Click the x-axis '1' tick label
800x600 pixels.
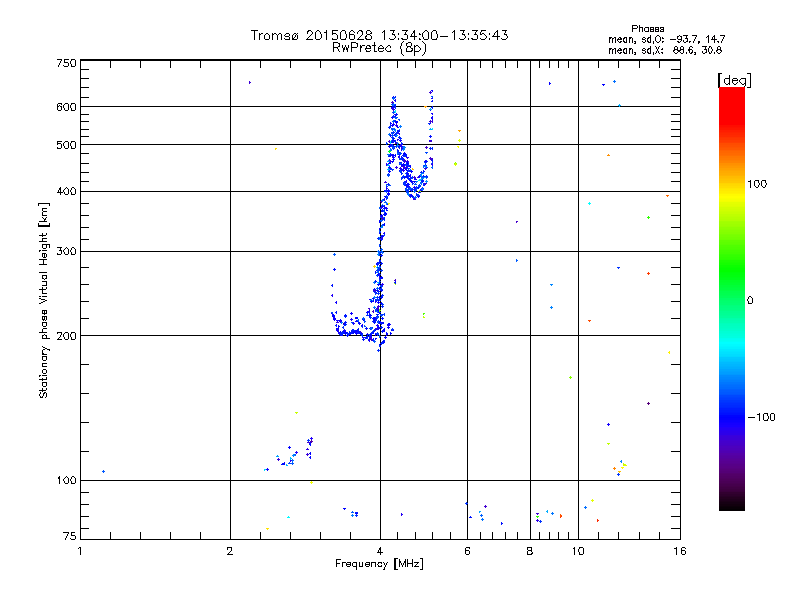coord(80,551)
